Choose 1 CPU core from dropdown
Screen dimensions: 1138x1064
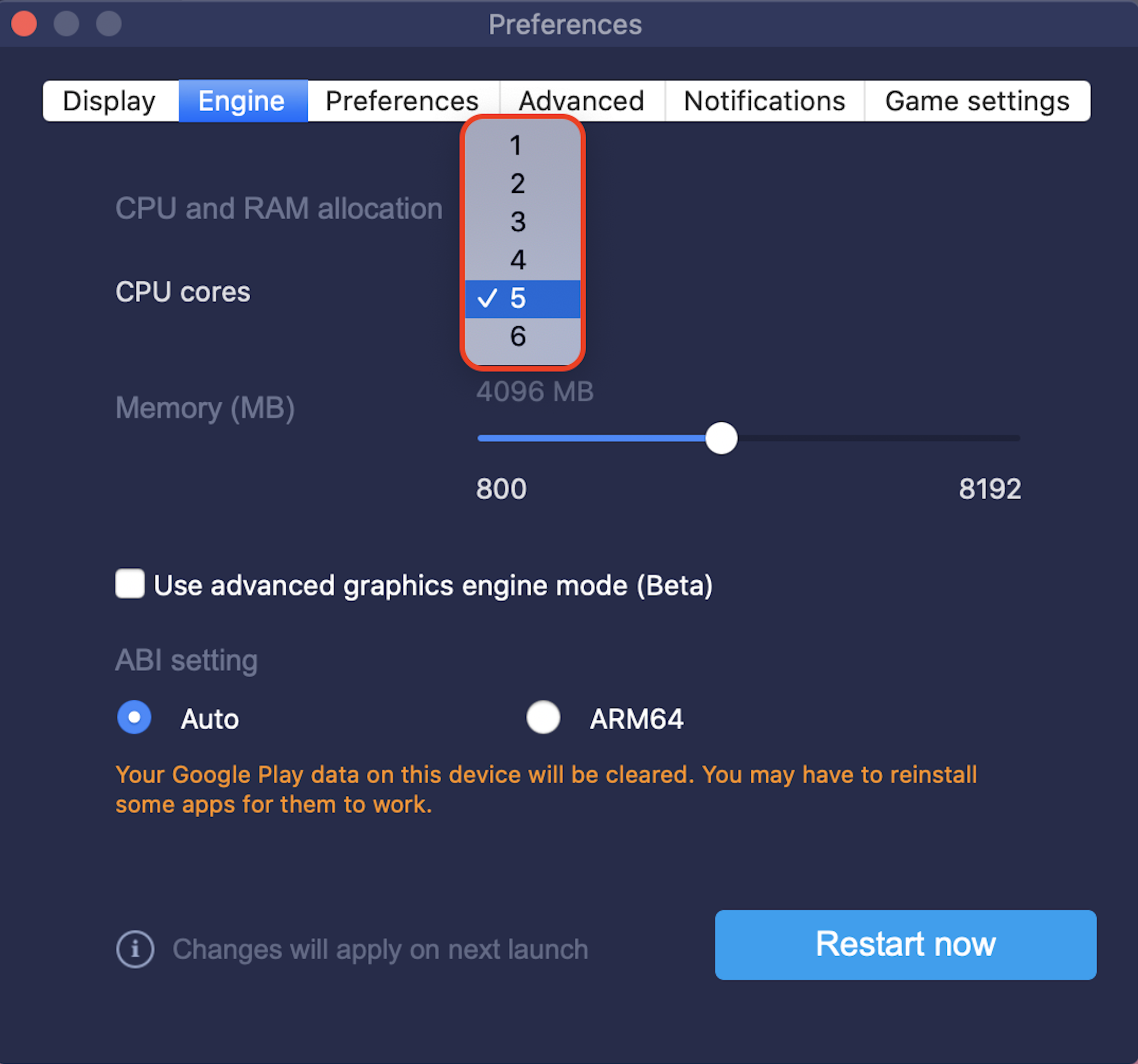(x=523, y=146)
